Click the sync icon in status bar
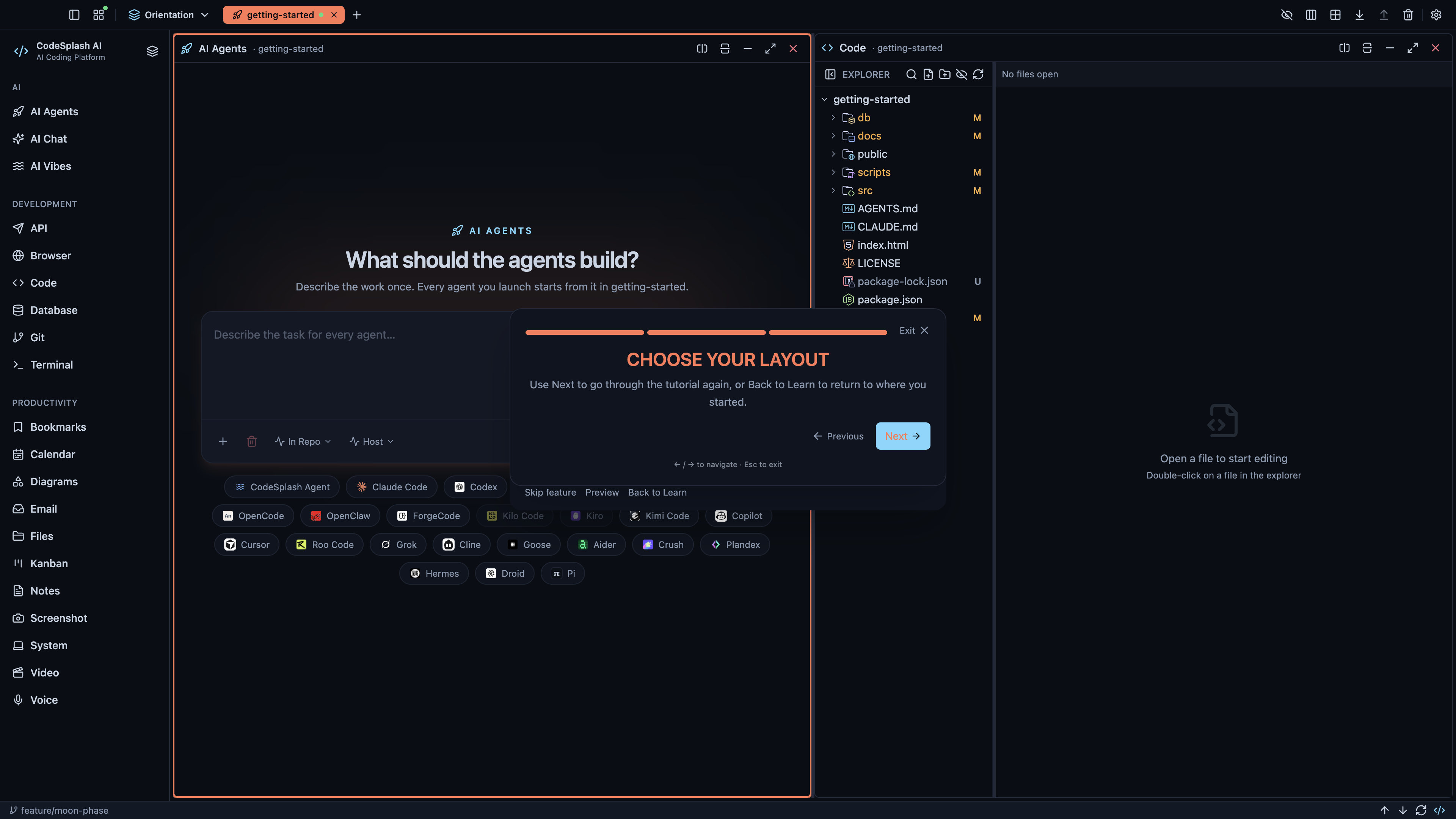This screenshot has width=1456, height=819. click(x=1421, y=810)
